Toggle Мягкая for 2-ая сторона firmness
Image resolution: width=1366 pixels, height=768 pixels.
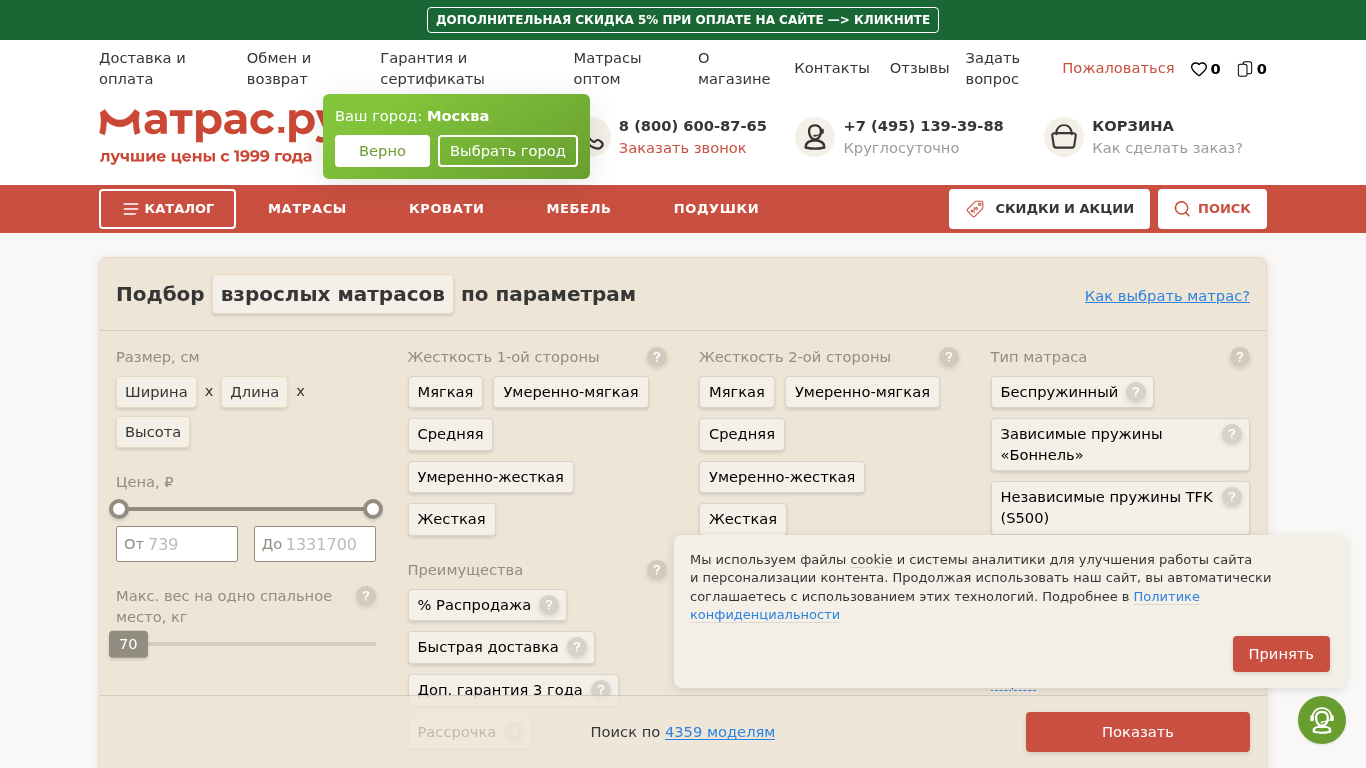(737, 392)
